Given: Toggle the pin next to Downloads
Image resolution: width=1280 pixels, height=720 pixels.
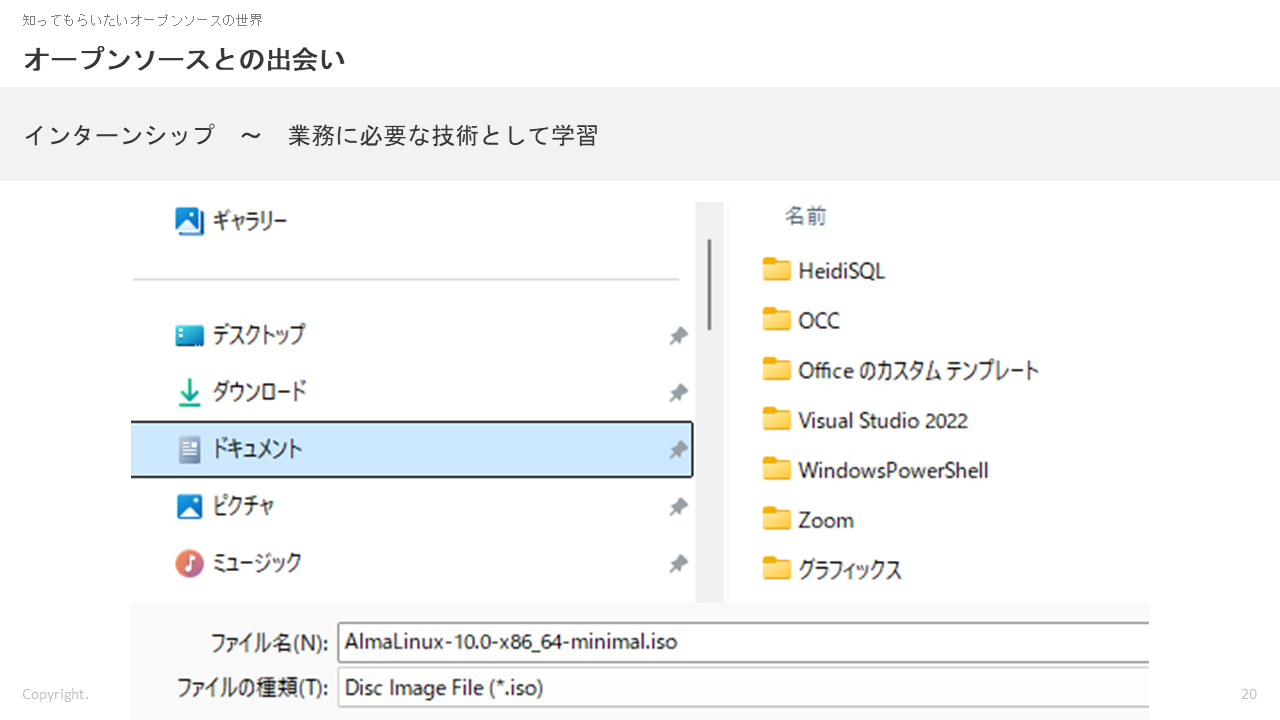Looking at the screenshot, I should [x=678, y=393].
